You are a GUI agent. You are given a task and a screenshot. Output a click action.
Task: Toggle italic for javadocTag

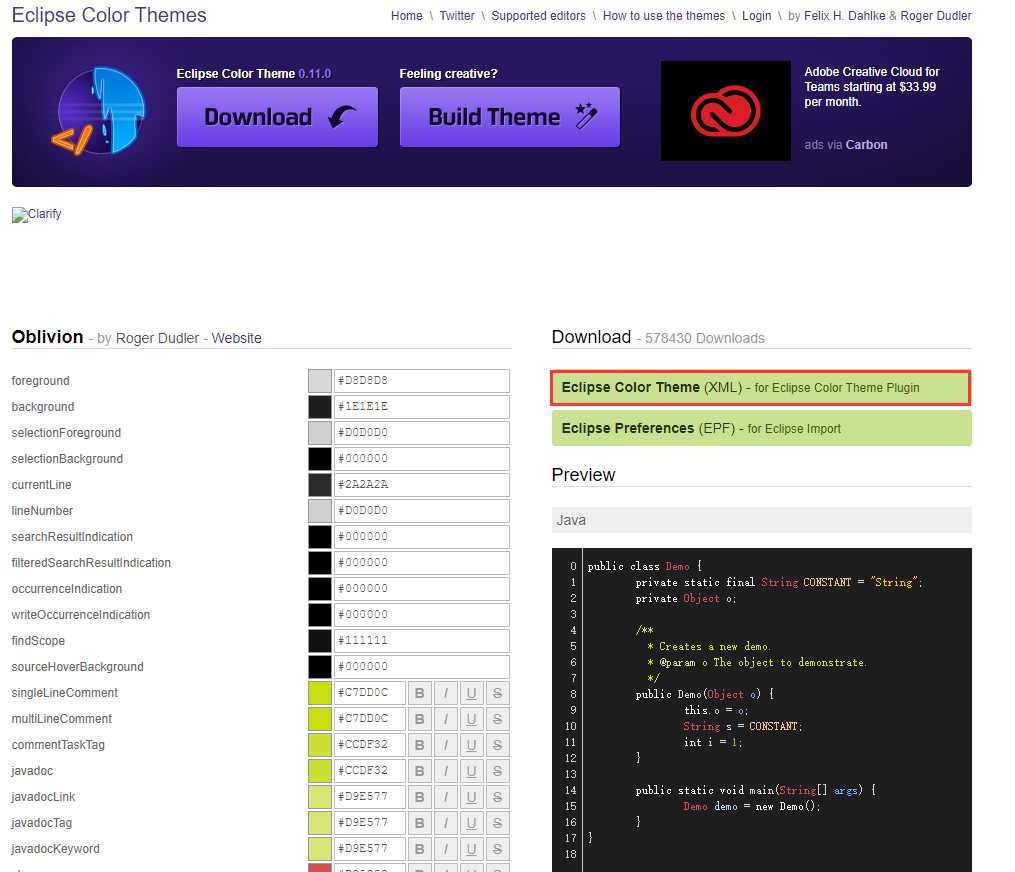tap(445, 822)
